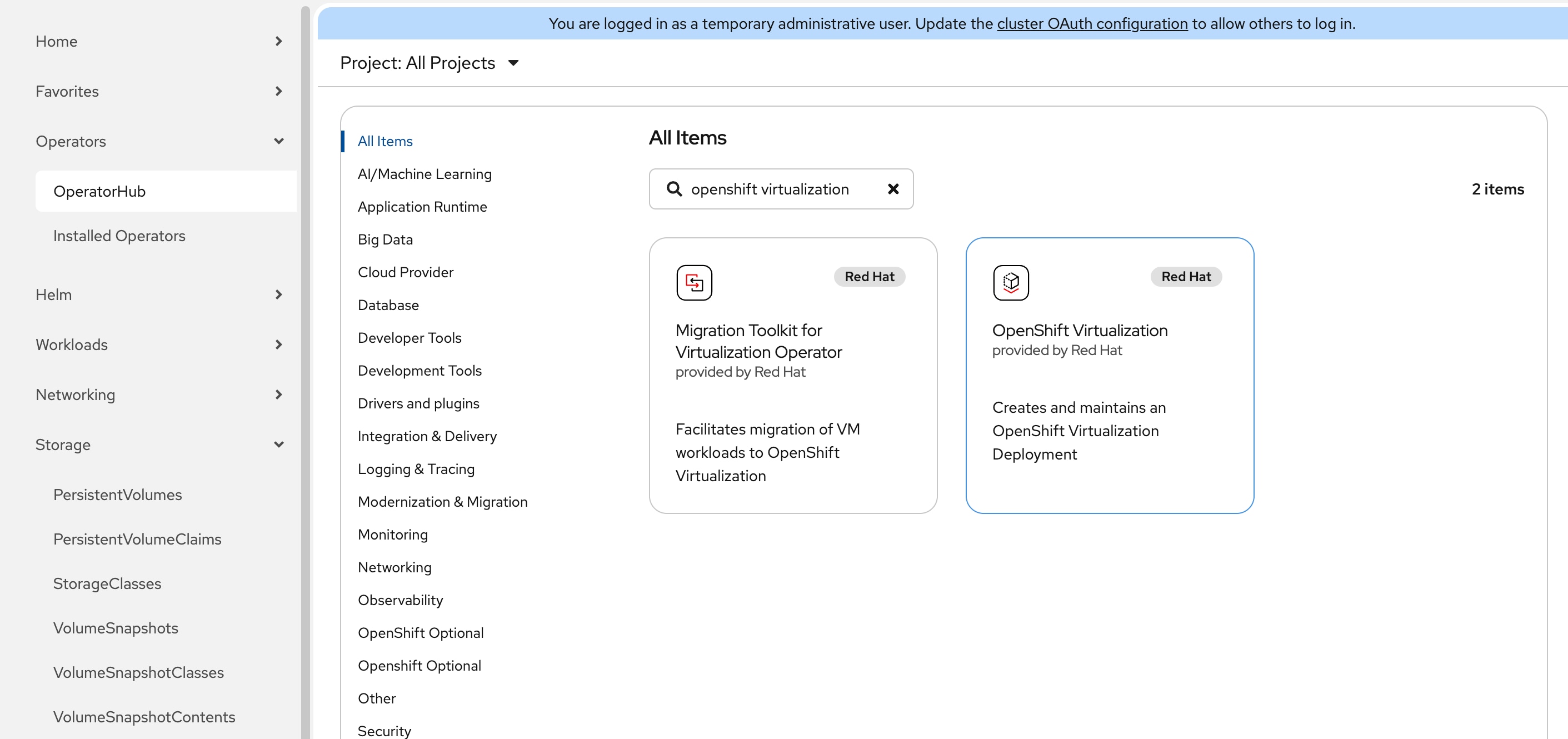
Task: Open OperatorHub in the sidebar
Action: (166, 191)
